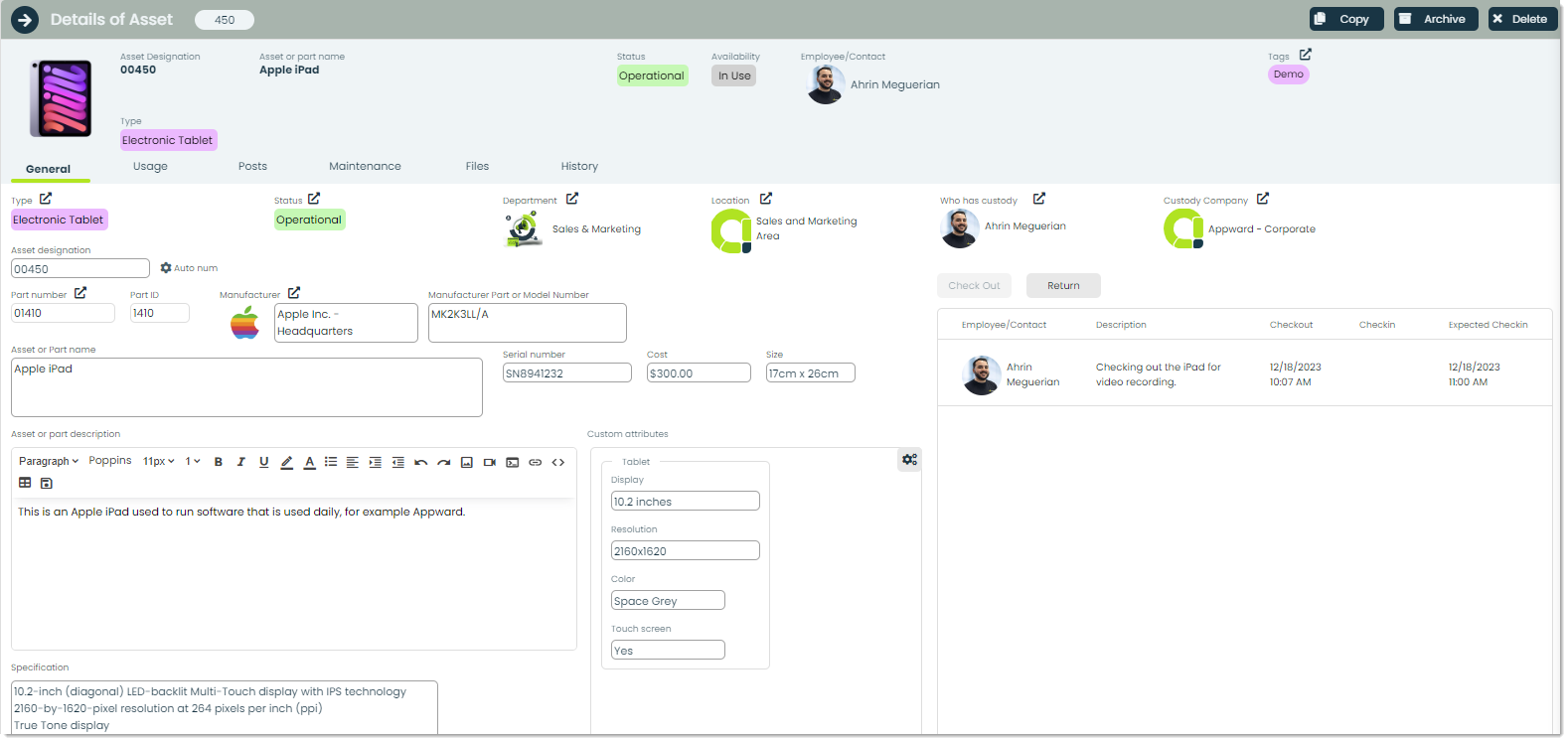This screenshot has width=1568, height=742.
Task: Insert a hyperlink into description
Action: point(536,462)
